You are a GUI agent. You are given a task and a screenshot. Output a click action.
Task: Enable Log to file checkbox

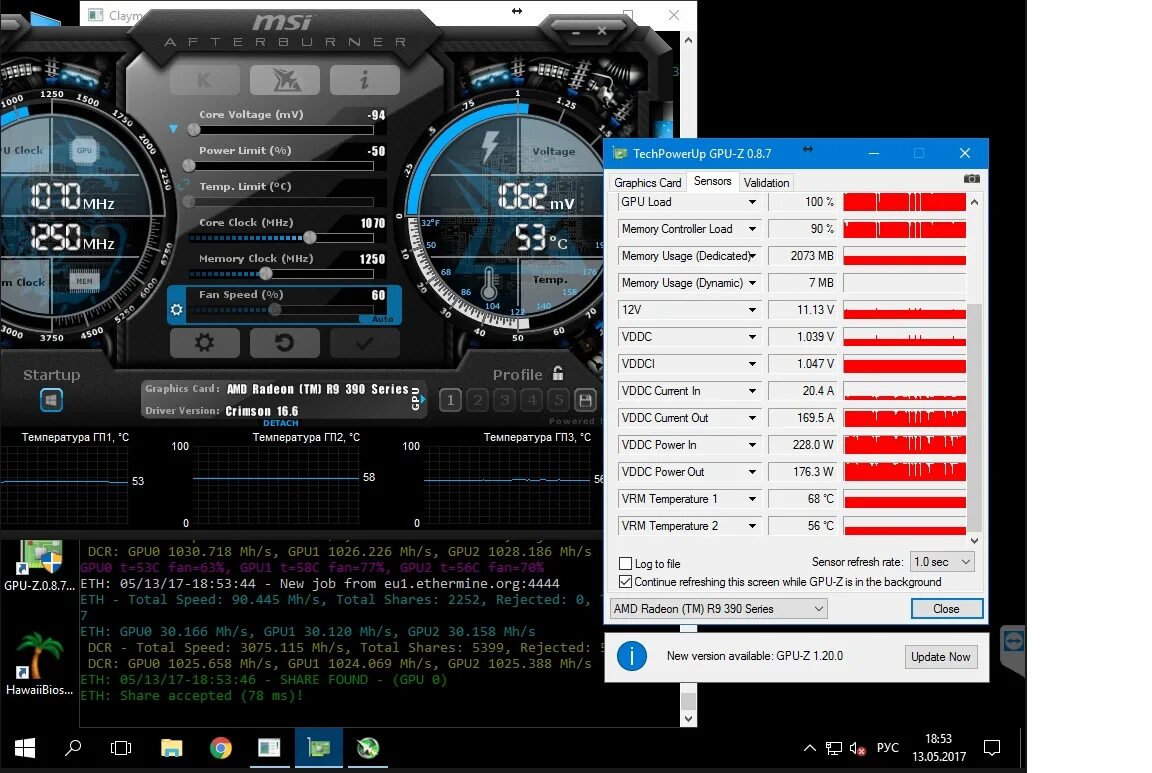click(625, 564)
